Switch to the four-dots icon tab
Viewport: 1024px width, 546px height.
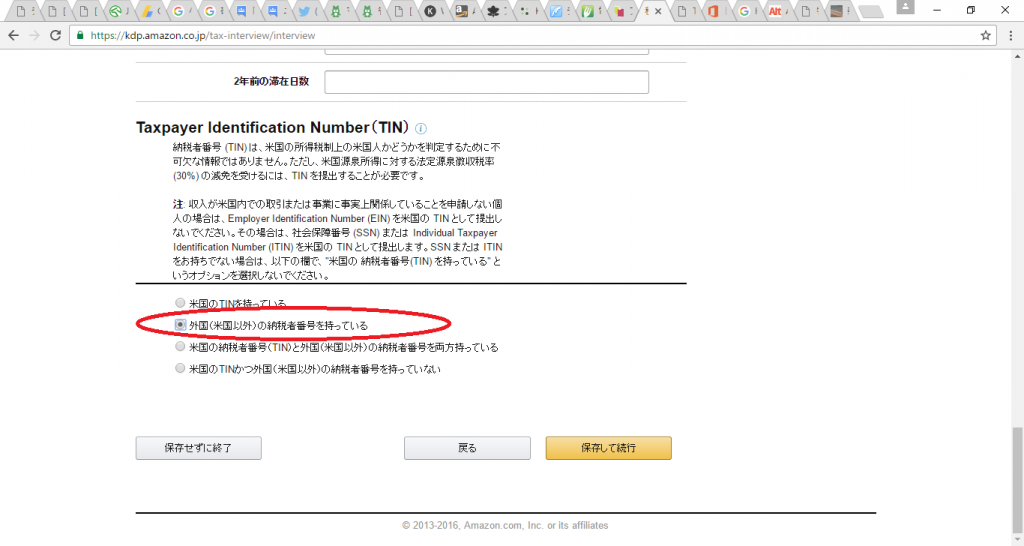(x=524, y=11)
